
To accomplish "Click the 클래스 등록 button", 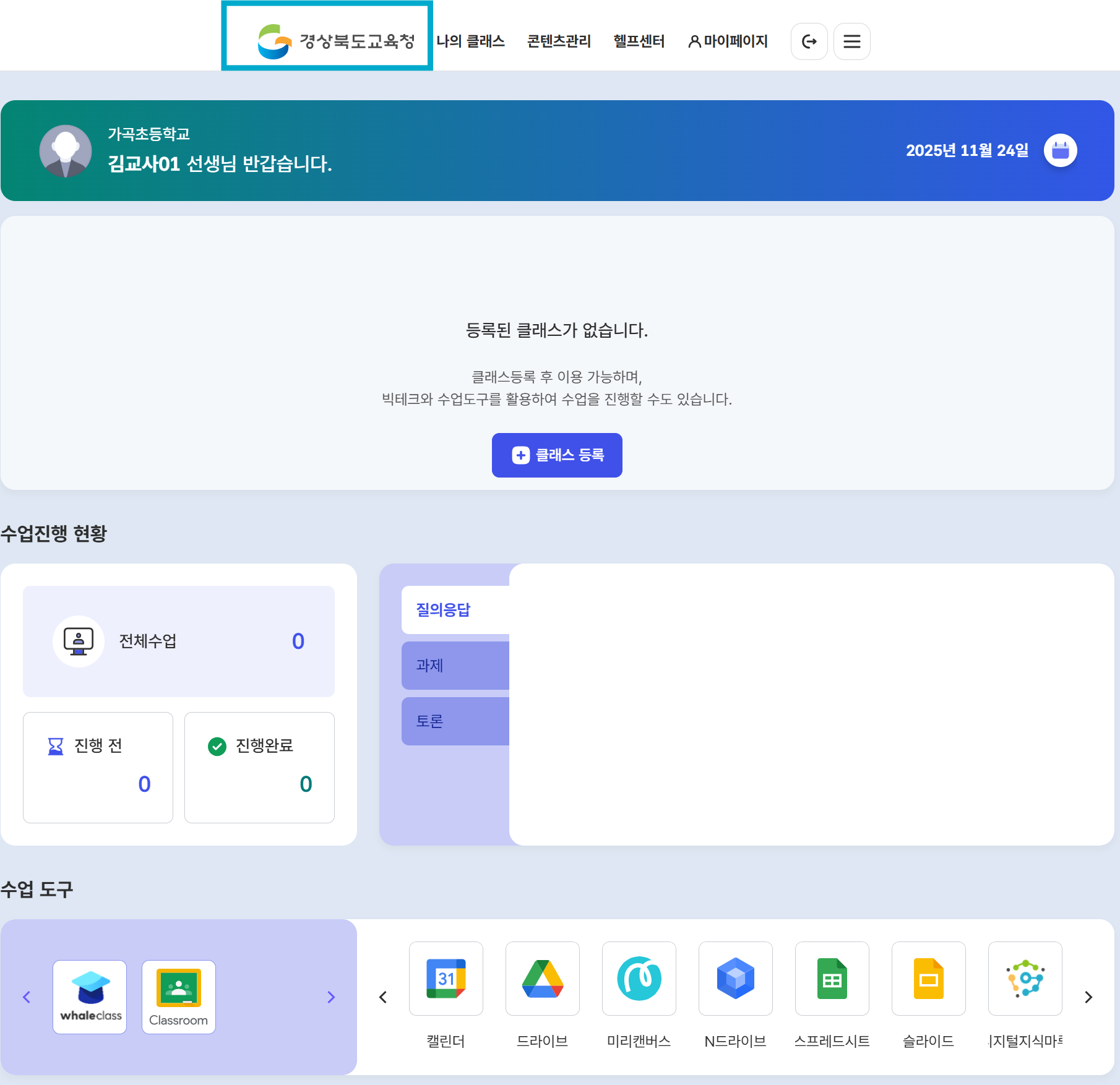I will 557,455.
